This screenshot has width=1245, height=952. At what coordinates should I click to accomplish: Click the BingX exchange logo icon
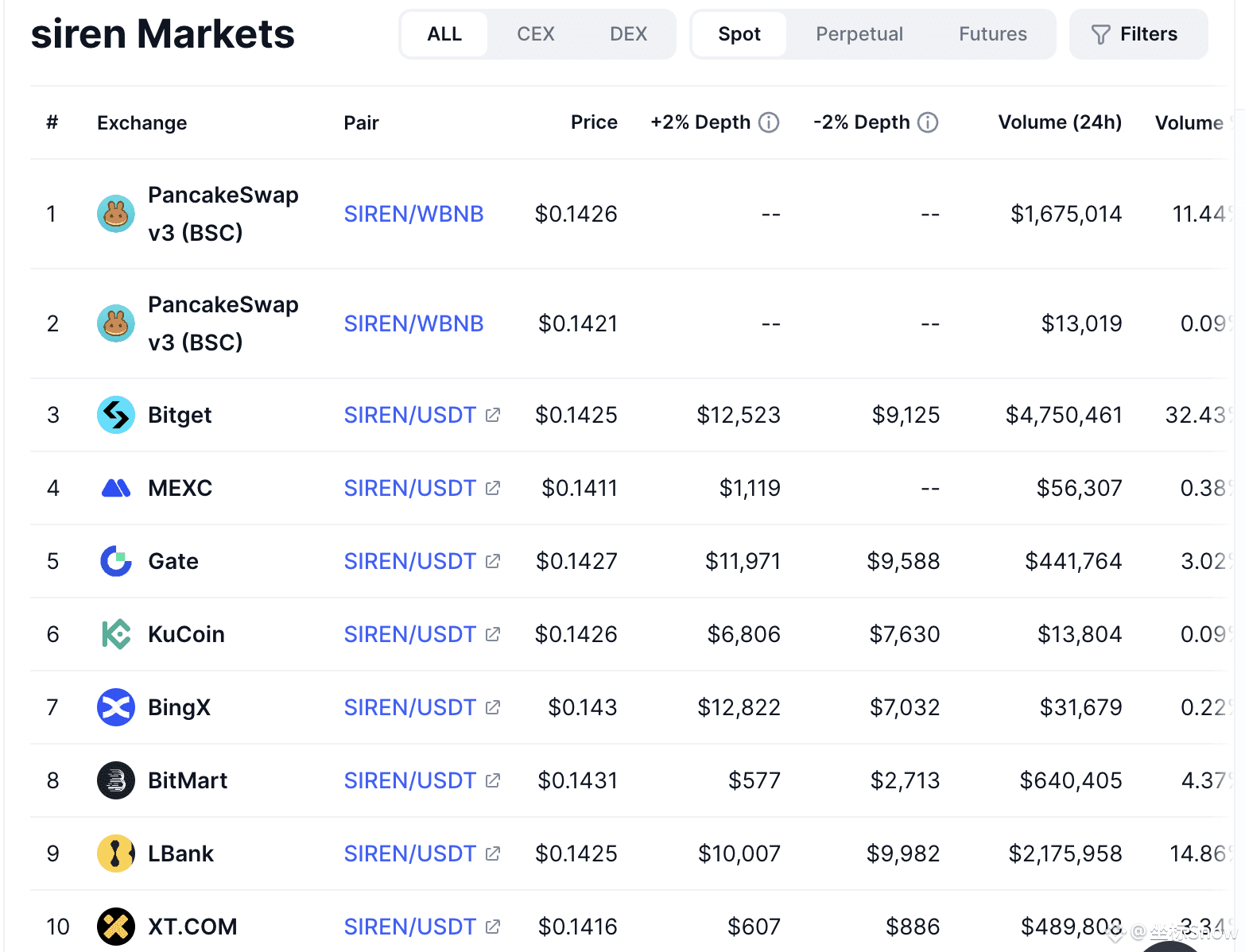[116, 707]
